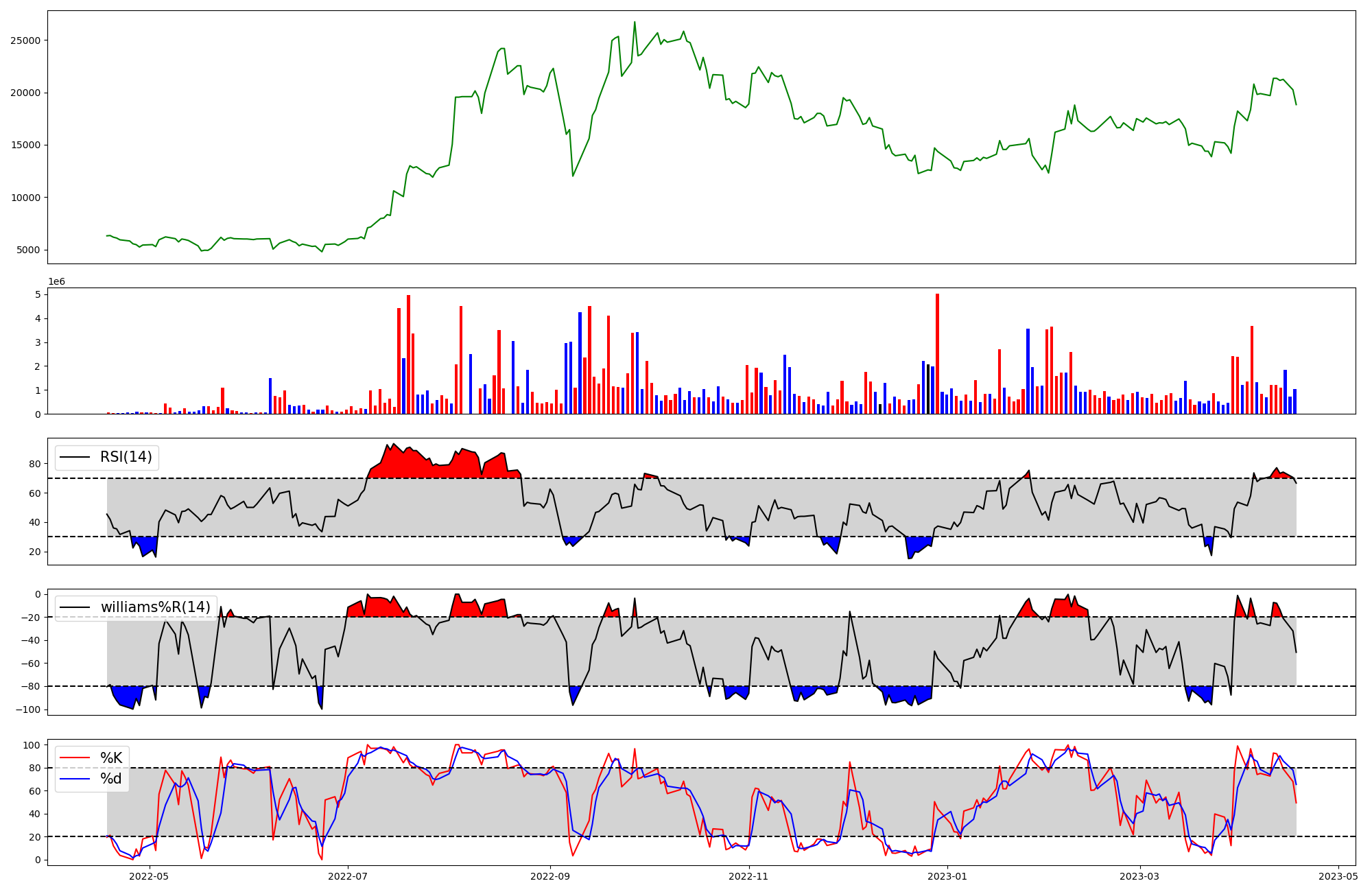The image size is (1372, 892).
Task: Click the 2022-07 x-axis date label
Action: click(348, 876)
